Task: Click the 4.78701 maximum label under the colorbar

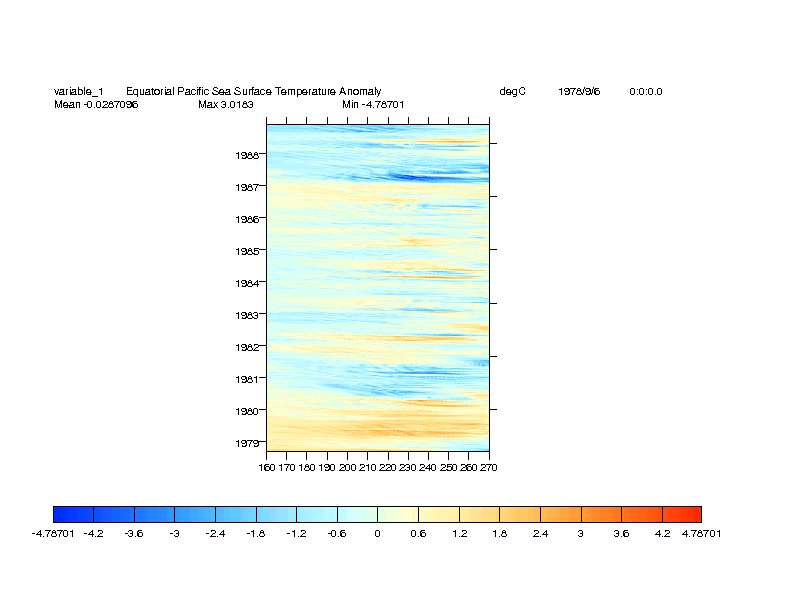Action: pyautogui.click(x=701, y=534)
